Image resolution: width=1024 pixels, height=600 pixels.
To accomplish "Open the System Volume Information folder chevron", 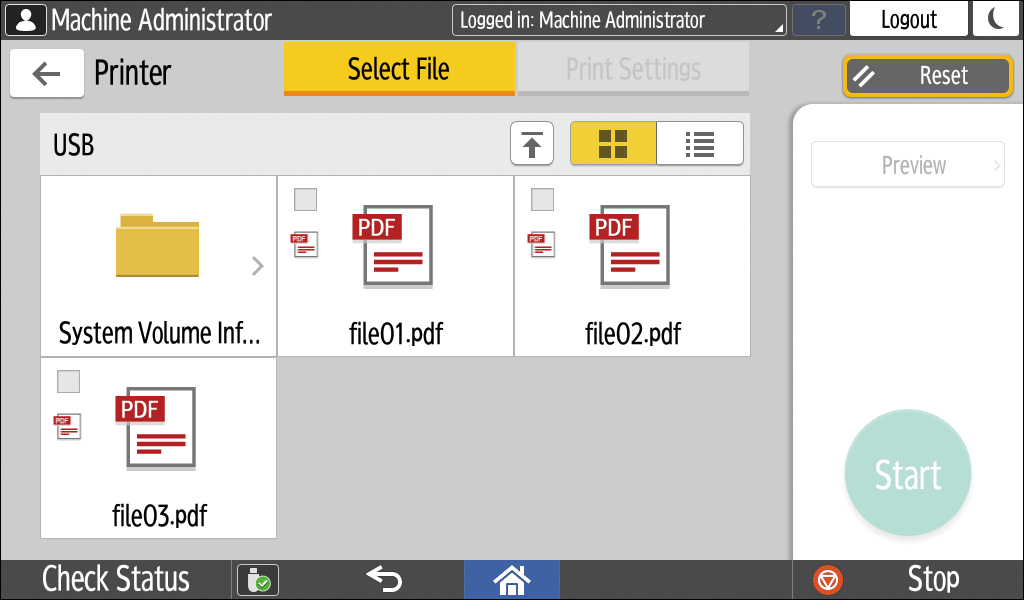I will [x=257, y=266].
